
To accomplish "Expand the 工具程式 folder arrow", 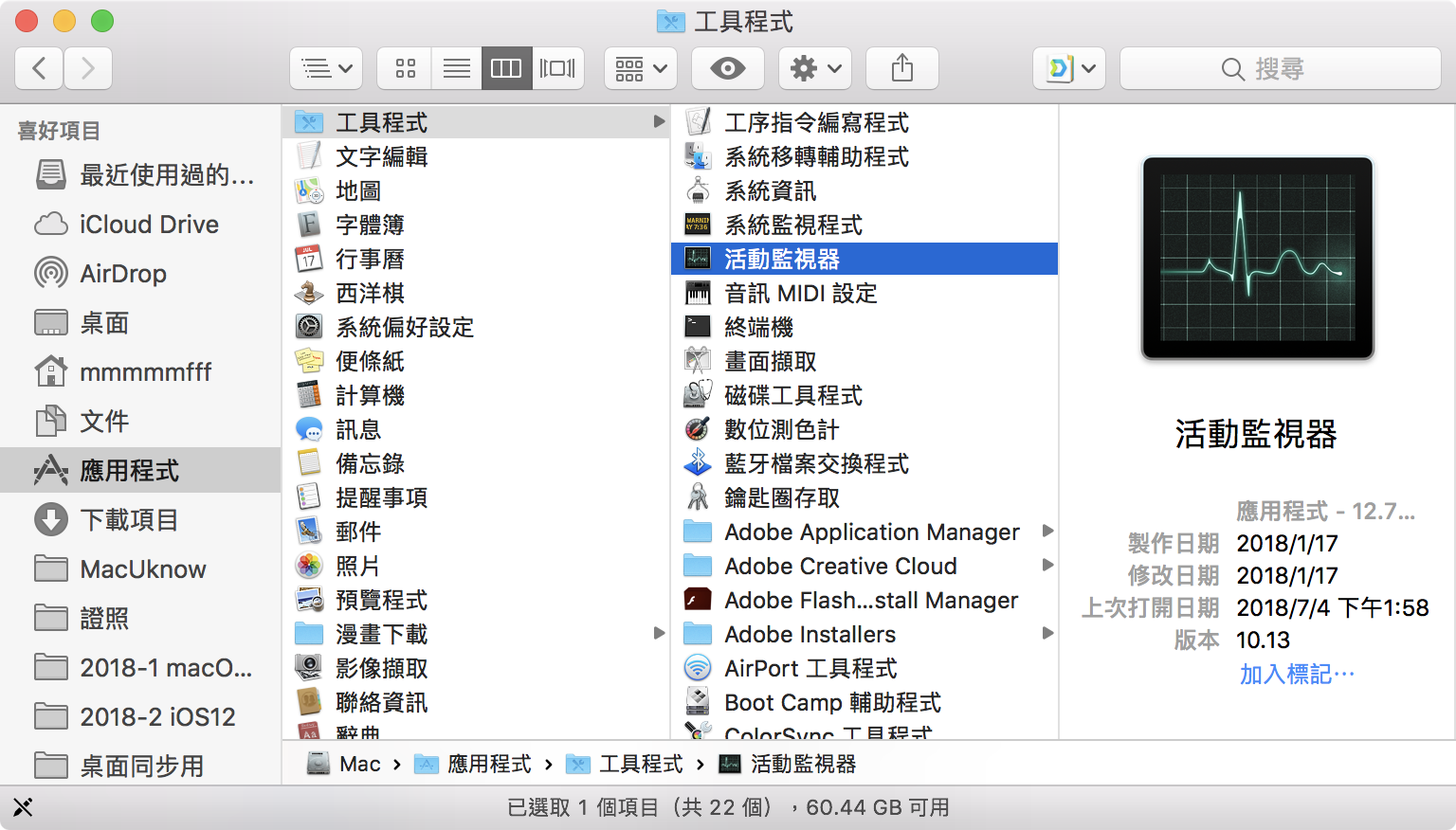I will [x=659, y=121].
